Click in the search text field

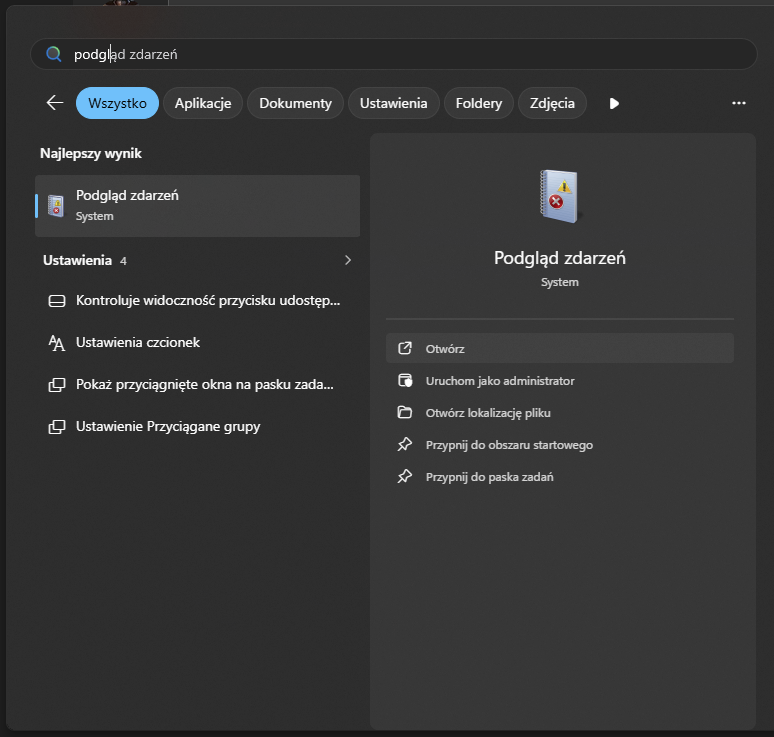pyautogui.click(x=400, y=54)
